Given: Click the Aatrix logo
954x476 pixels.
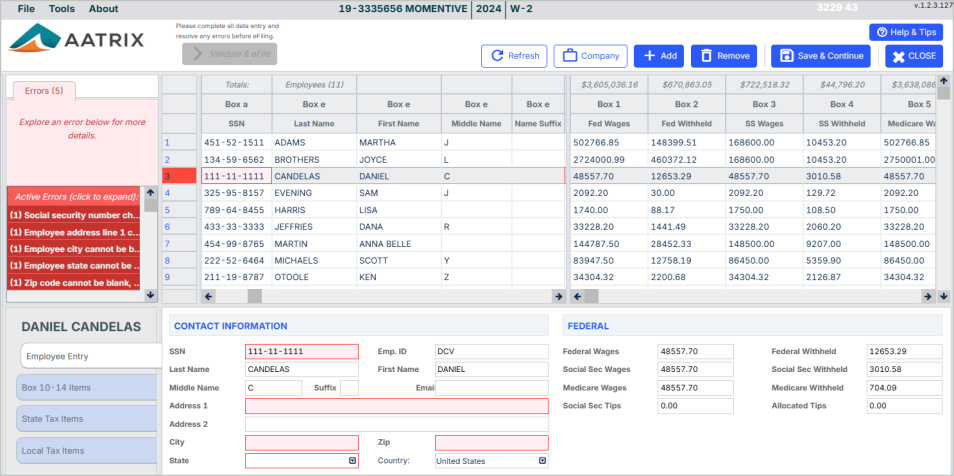Looking at the screenshot, I should click(77, 40).
